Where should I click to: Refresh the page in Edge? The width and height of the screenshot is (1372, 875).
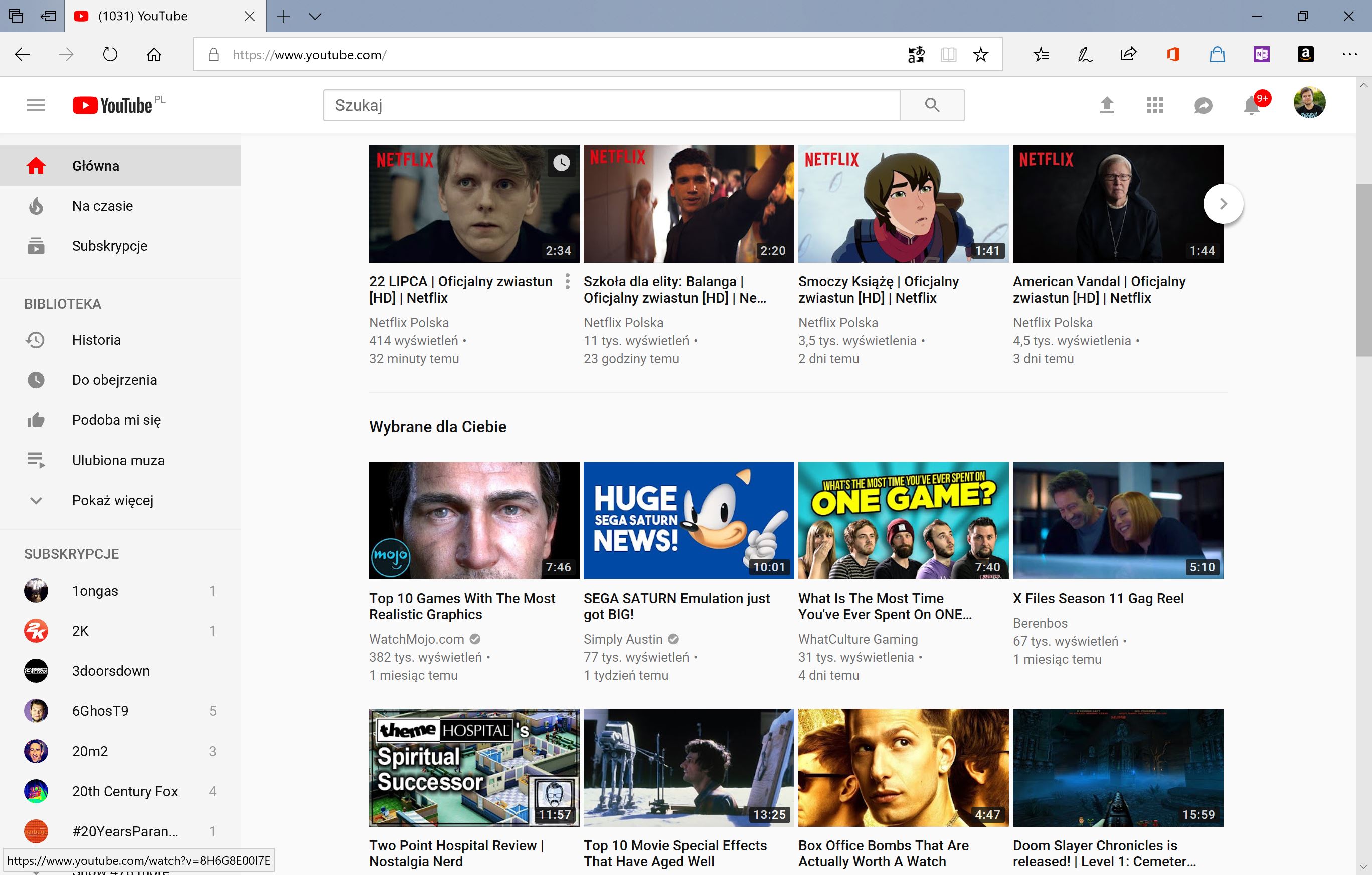[x=110, y=55]
